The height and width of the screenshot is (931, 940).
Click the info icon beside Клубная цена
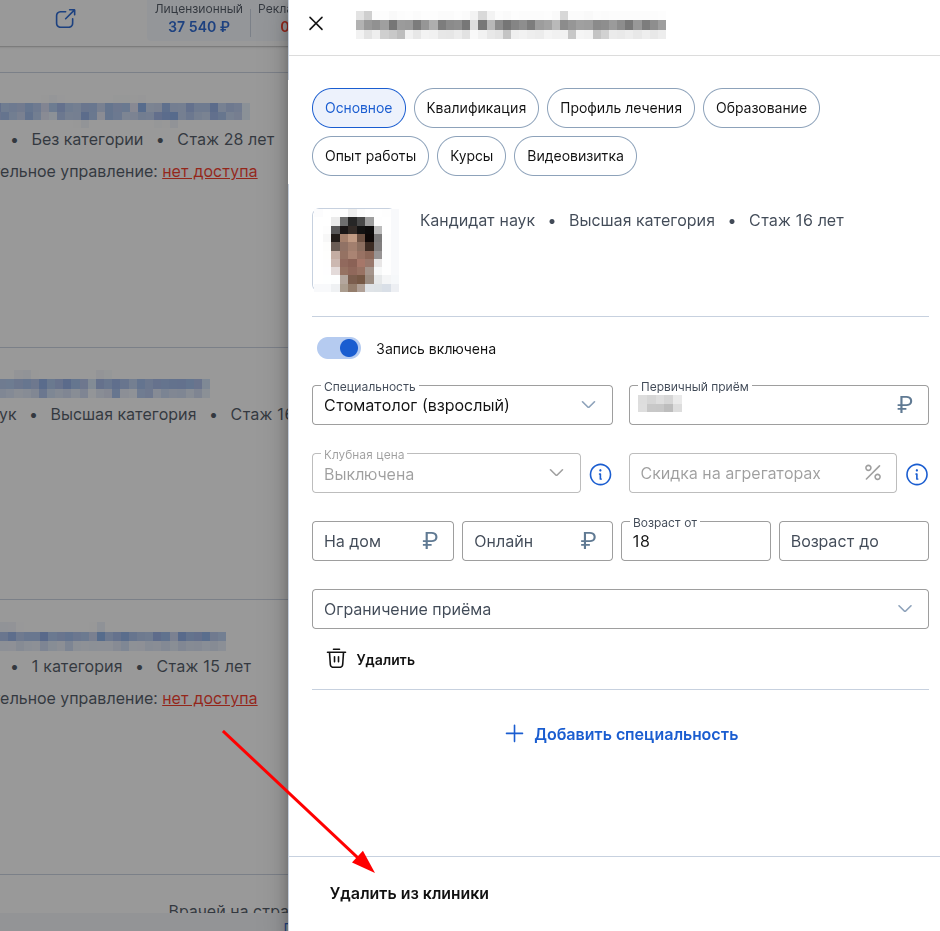point(600,474)
